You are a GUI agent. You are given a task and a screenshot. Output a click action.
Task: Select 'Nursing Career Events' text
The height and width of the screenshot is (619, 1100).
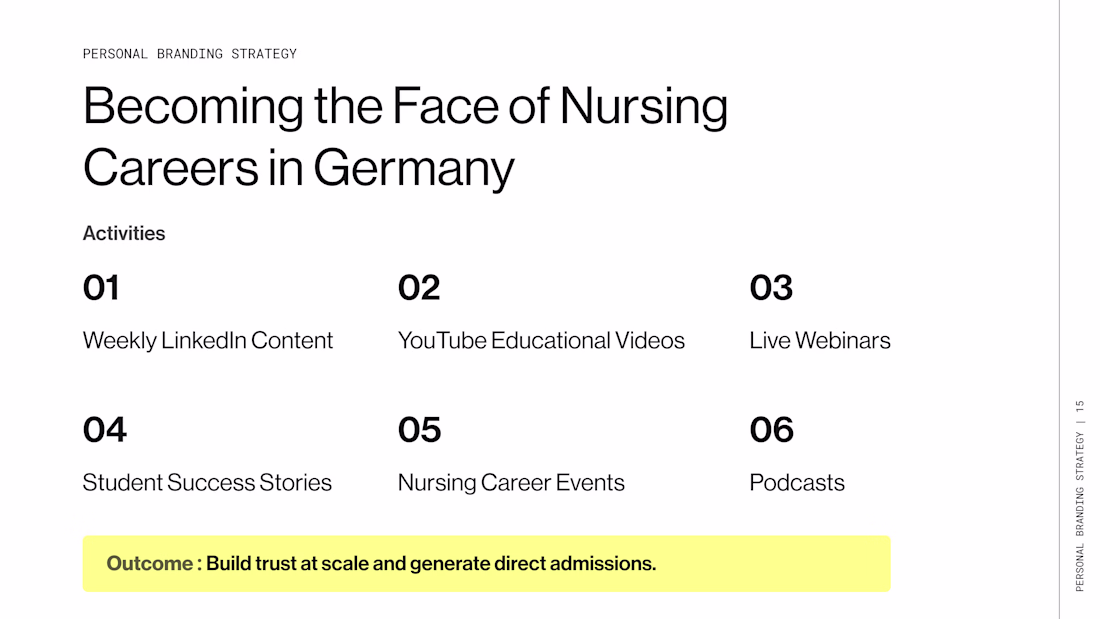[511, 483]
